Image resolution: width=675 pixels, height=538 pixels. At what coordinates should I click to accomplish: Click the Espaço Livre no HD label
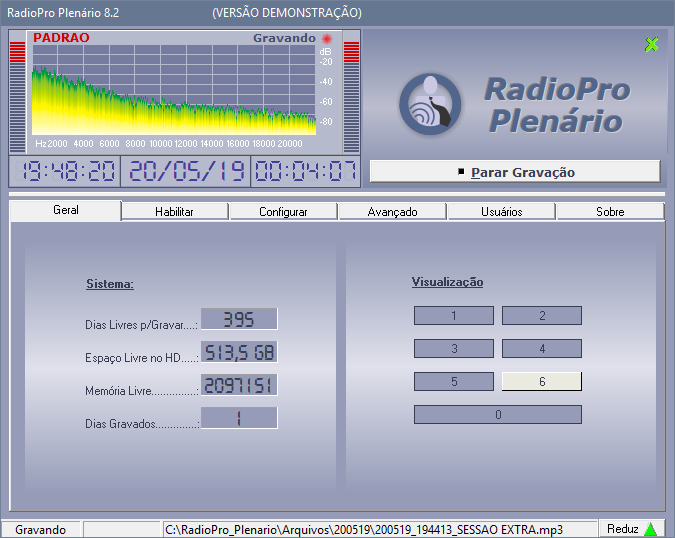(x=142, y=358)
